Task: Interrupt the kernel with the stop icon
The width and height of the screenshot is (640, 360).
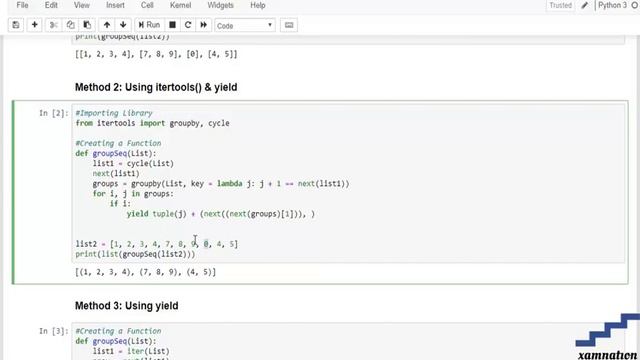Action: [172, 25]
